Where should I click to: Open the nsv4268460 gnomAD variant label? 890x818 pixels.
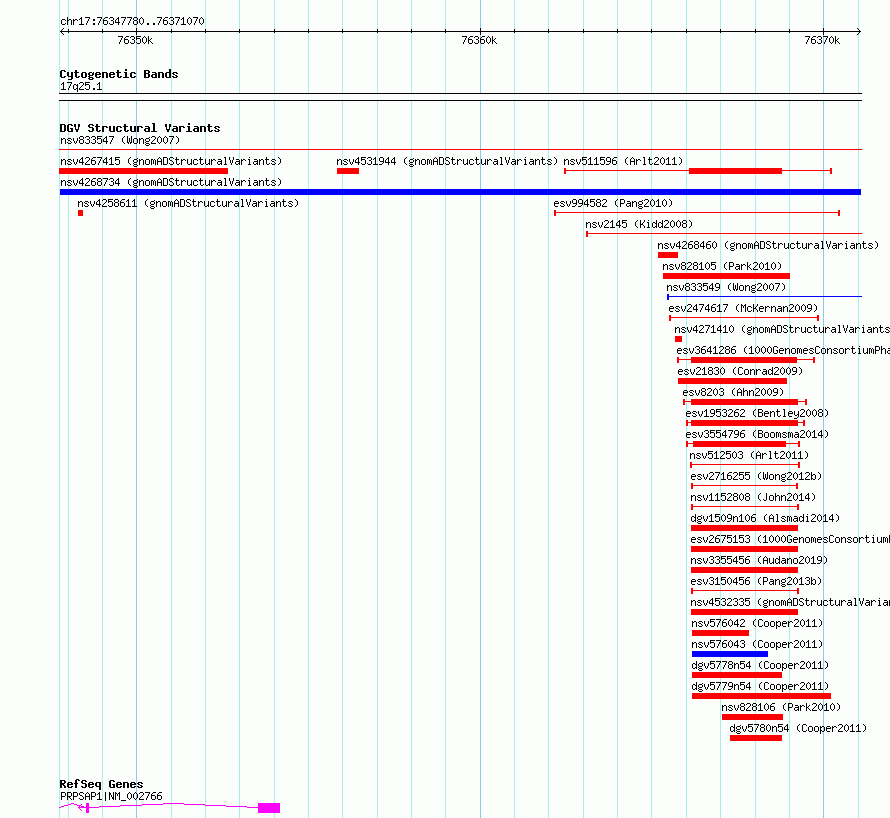(768, 245)
